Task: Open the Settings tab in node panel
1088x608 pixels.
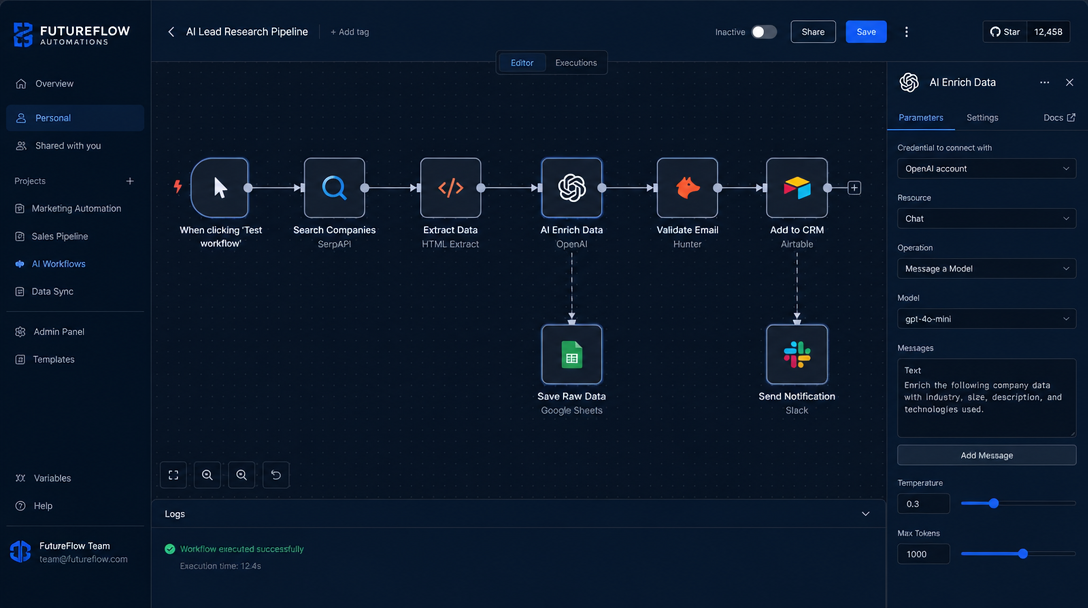Action: [983, 118]
